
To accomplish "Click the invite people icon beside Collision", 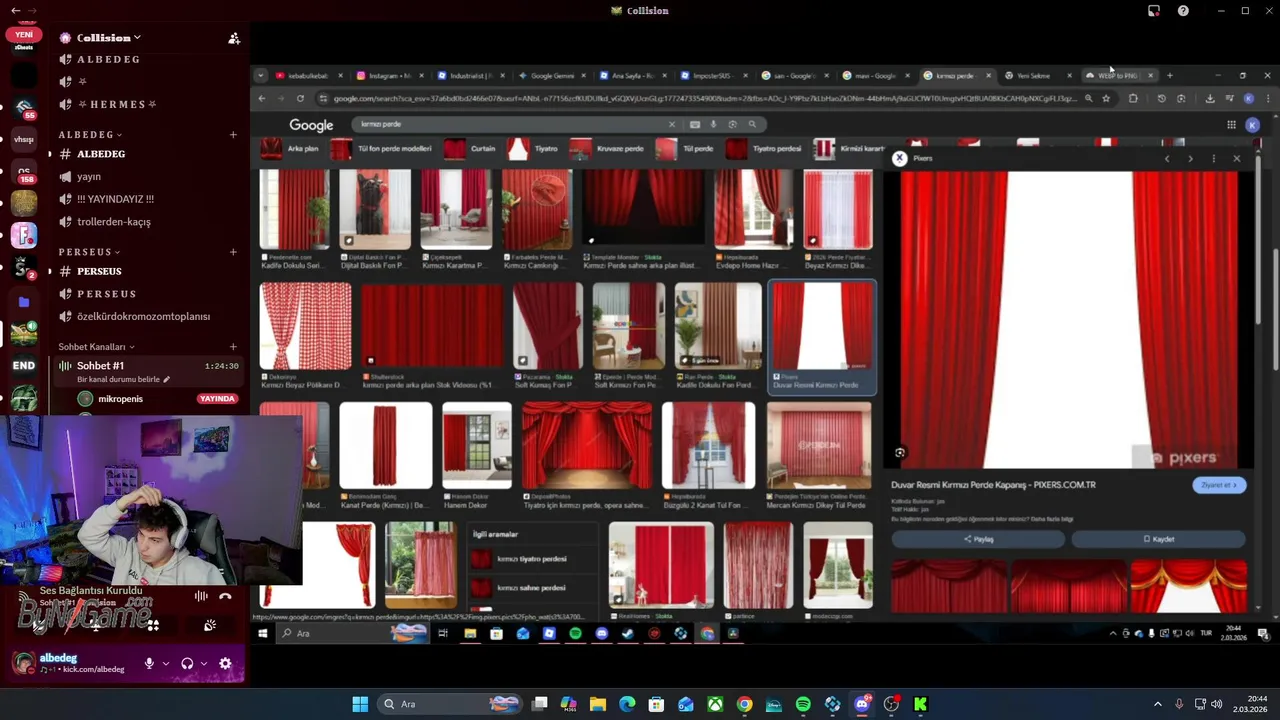I will 234,38.
